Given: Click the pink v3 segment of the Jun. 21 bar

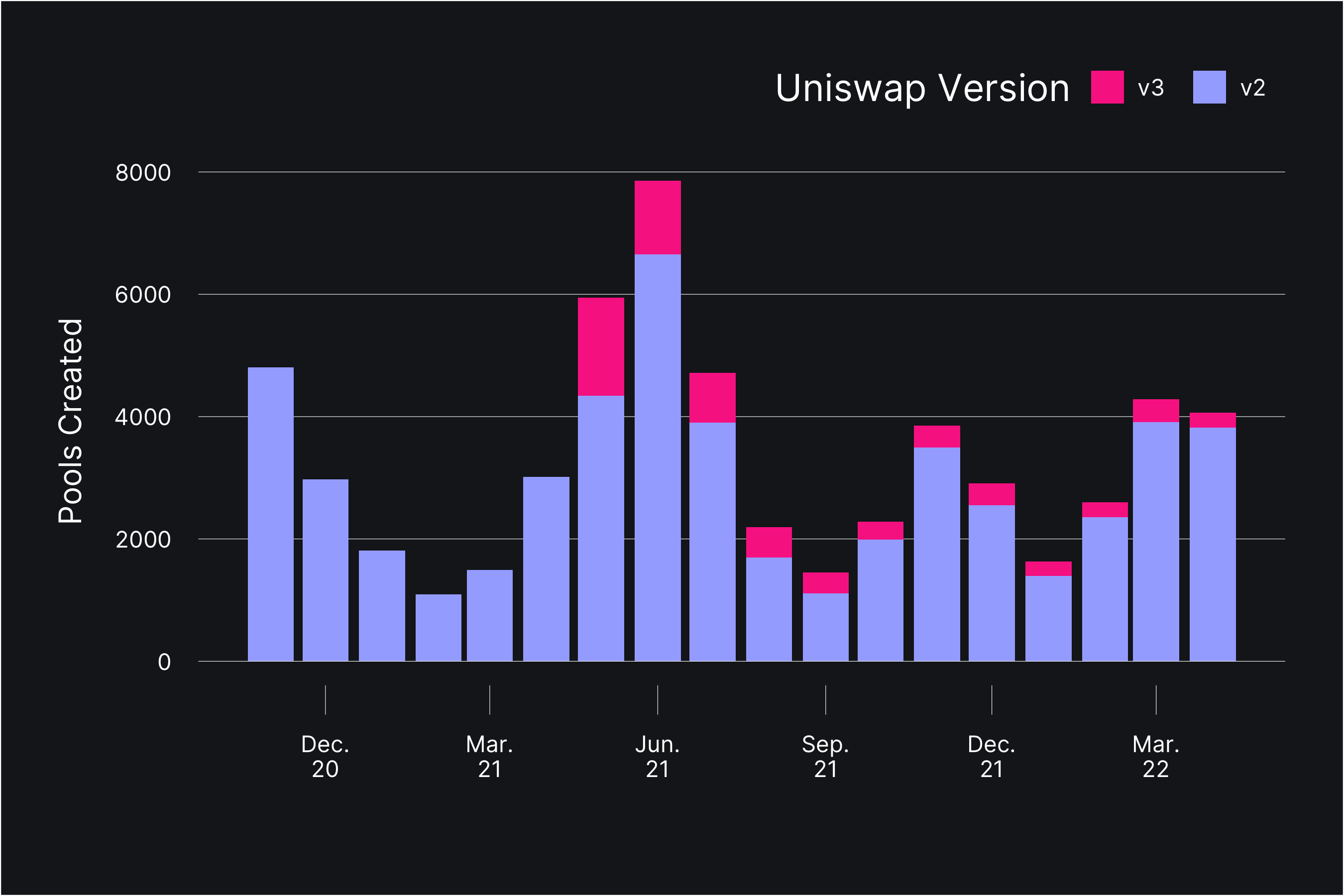Looking at the screenshot, I should (x=658, y=218).
